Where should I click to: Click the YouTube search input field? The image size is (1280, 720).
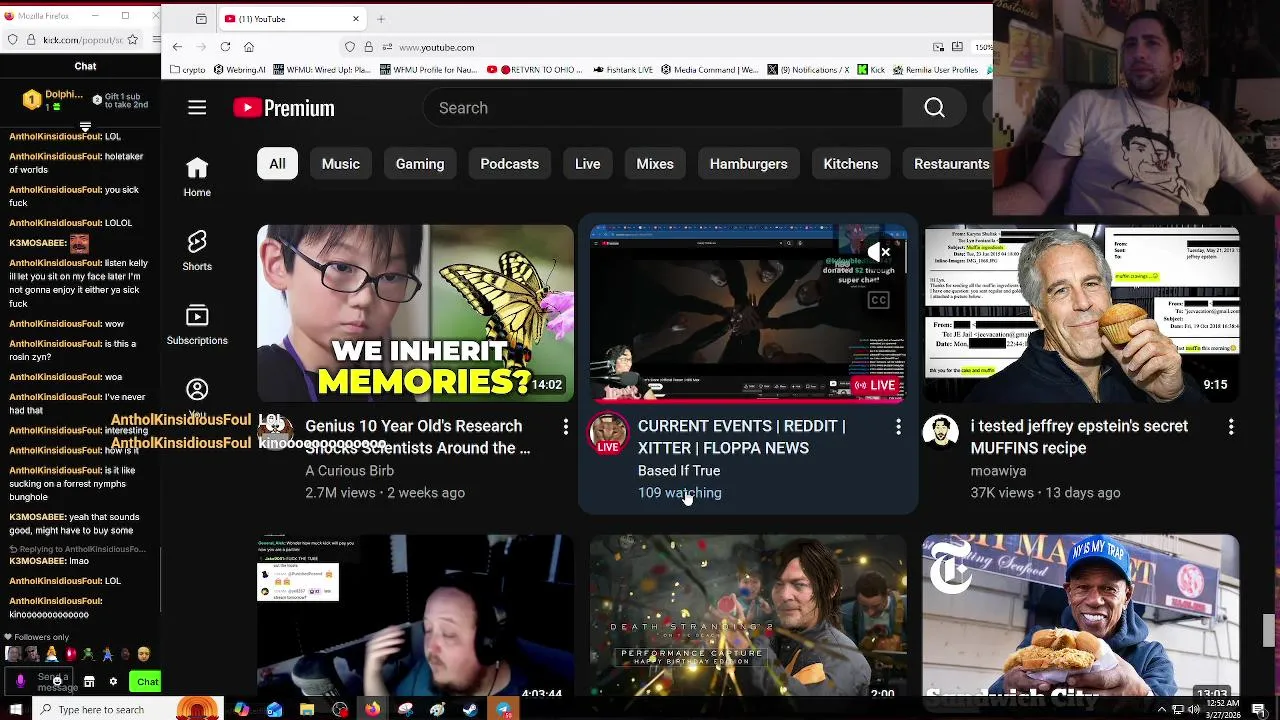coord(663,108)
